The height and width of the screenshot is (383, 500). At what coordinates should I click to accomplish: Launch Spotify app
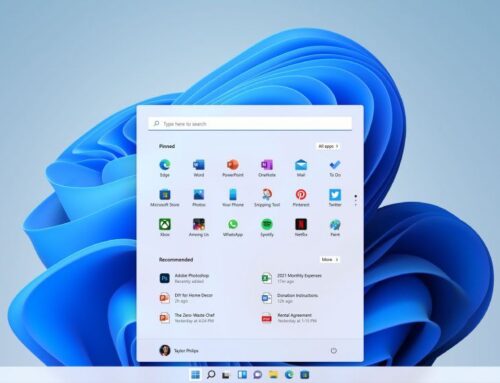(x=267, y=228)
